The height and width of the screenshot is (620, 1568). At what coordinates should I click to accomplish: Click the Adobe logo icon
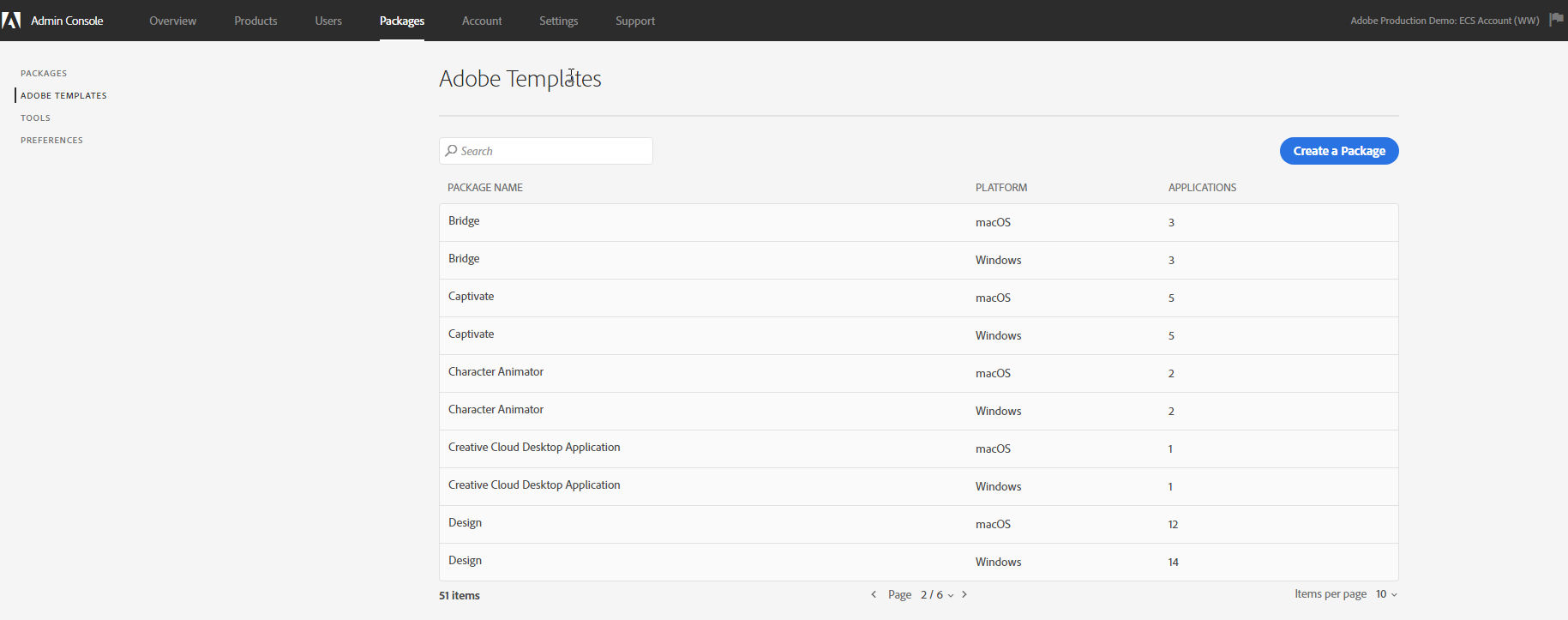[x=11, y=21]
